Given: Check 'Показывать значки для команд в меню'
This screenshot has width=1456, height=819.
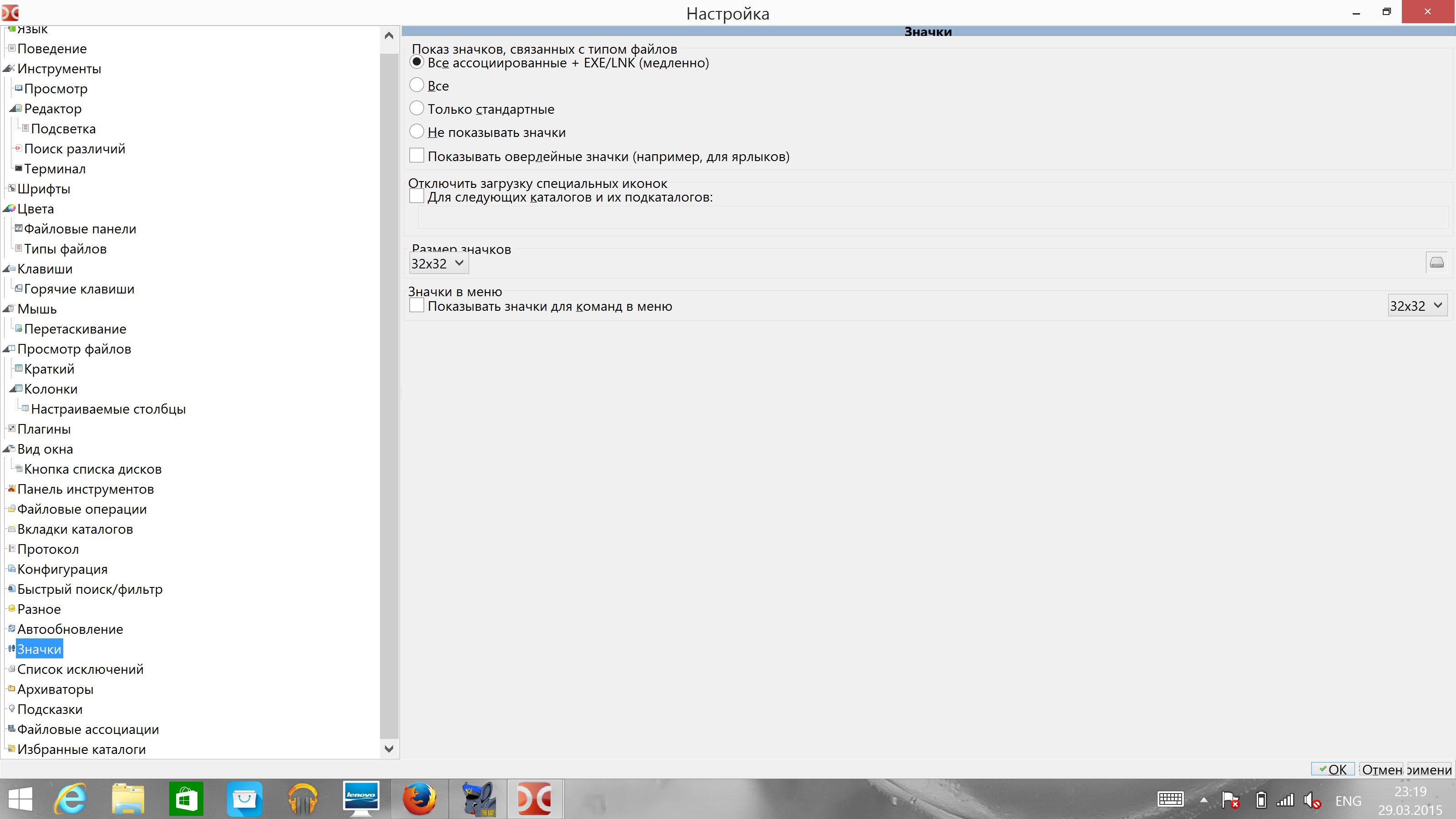Looking at the screenshot, I should coord(417,306).
